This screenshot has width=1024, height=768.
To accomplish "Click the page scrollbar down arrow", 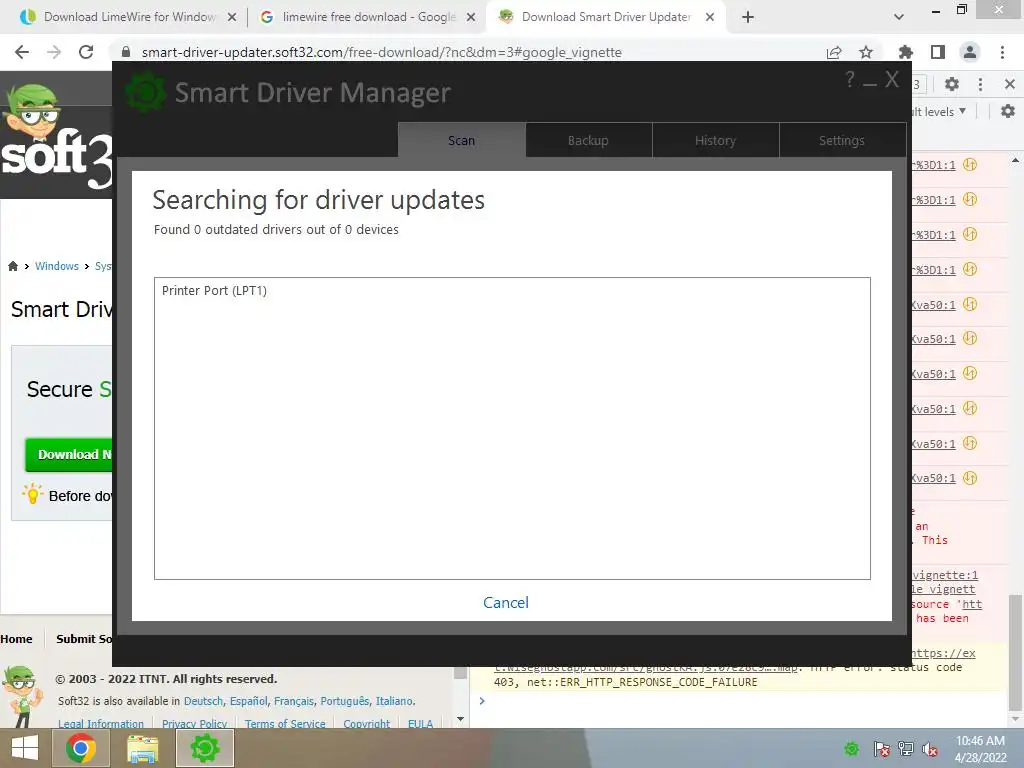I will (460, 719).
